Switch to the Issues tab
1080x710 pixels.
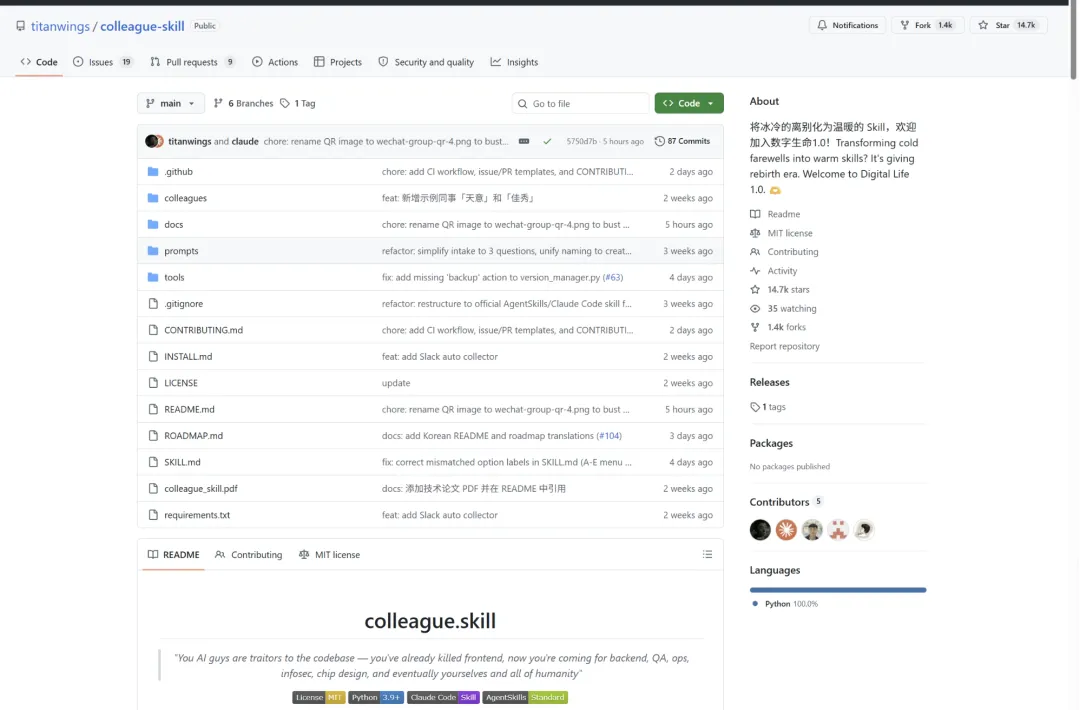103,62
